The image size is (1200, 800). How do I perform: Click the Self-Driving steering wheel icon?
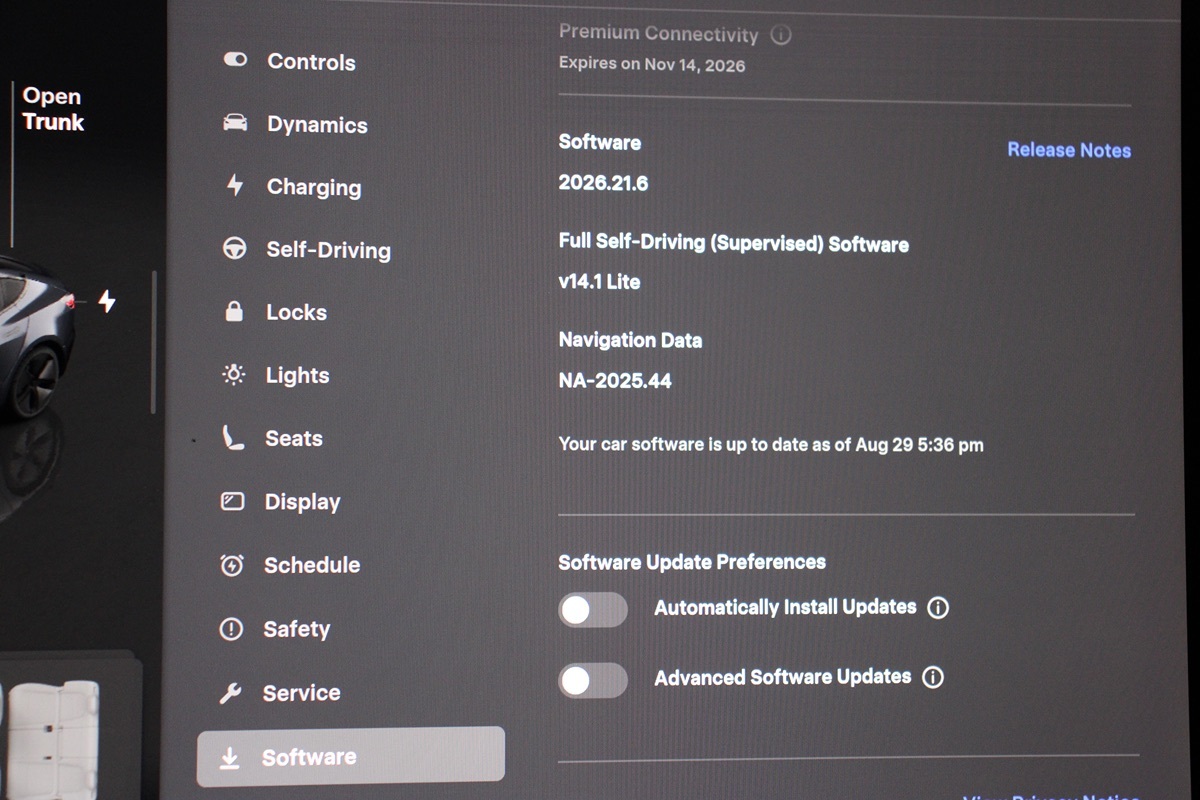(x=234, y=248)
